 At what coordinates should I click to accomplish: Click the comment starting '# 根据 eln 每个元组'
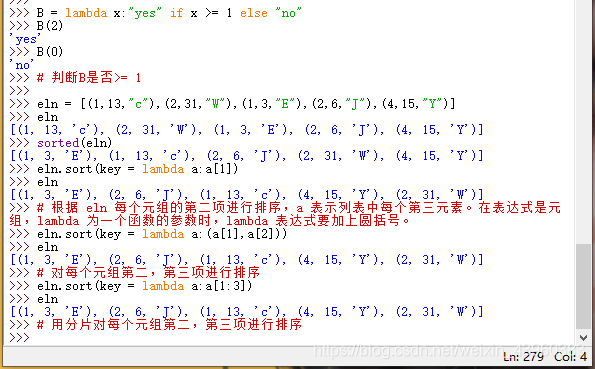tap(285, 214)
